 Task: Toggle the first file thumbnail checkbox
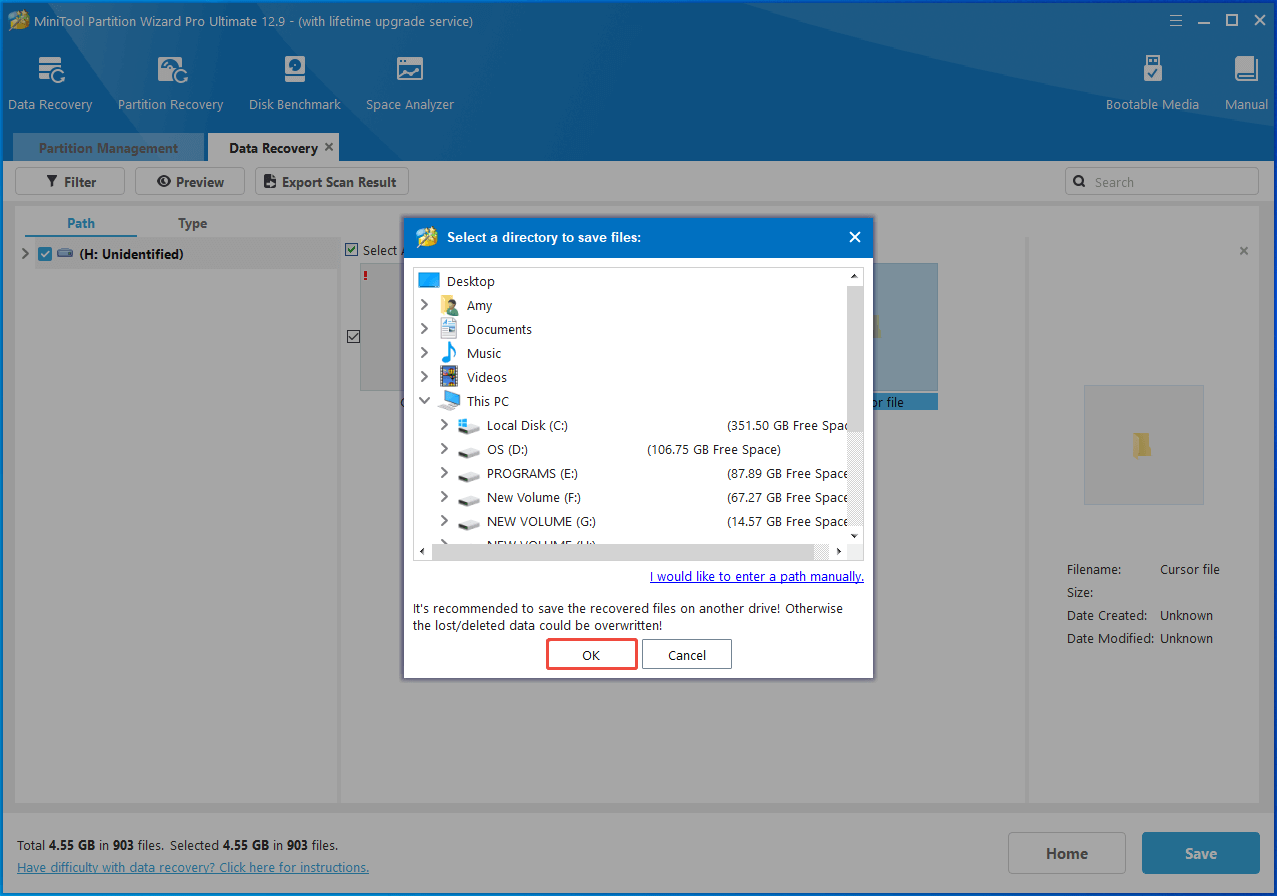(x=353, y=336)
